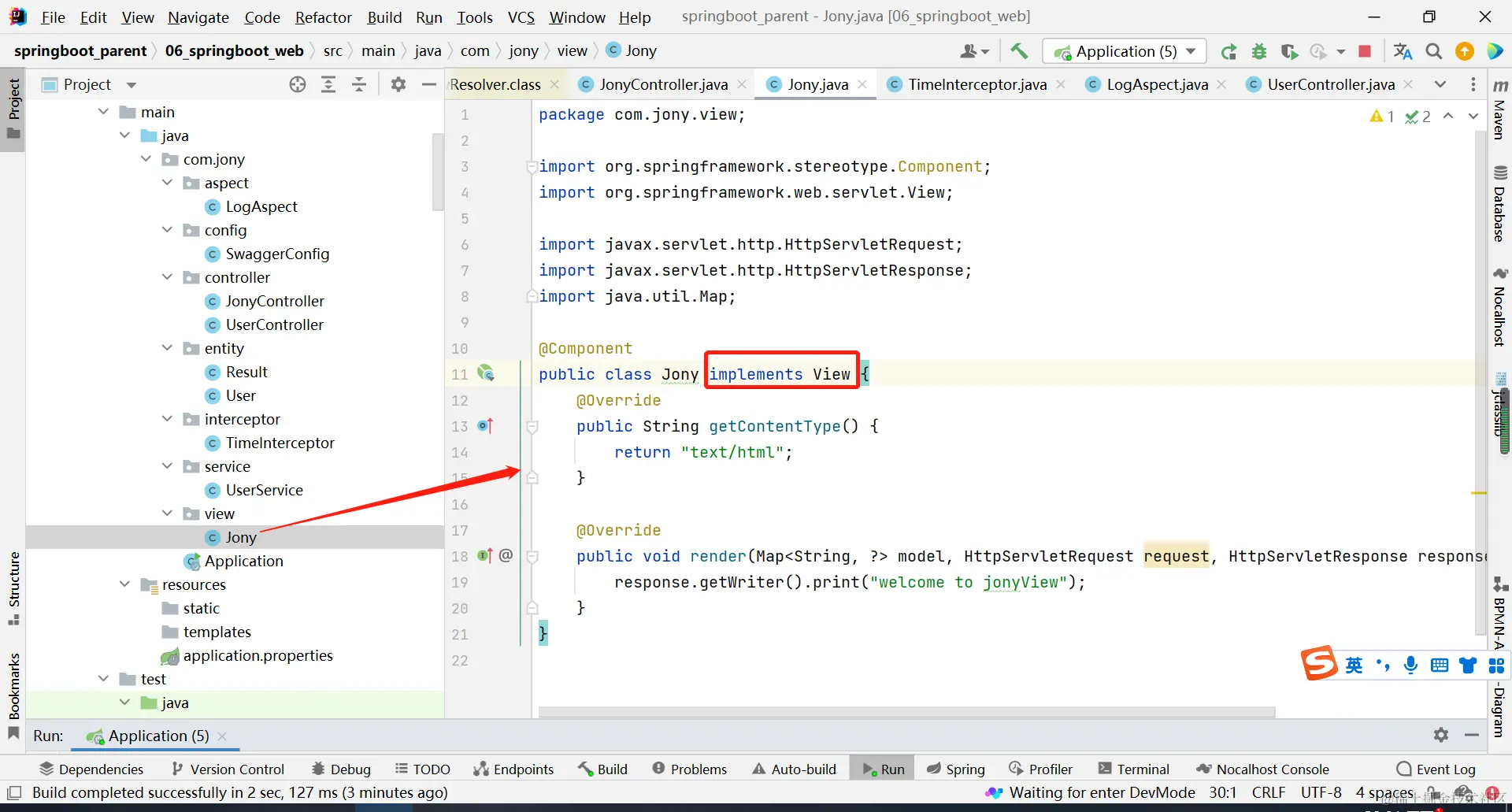Collapse all in Project panel
This screenshot has height=812, width=1512.
pos(359,84)
